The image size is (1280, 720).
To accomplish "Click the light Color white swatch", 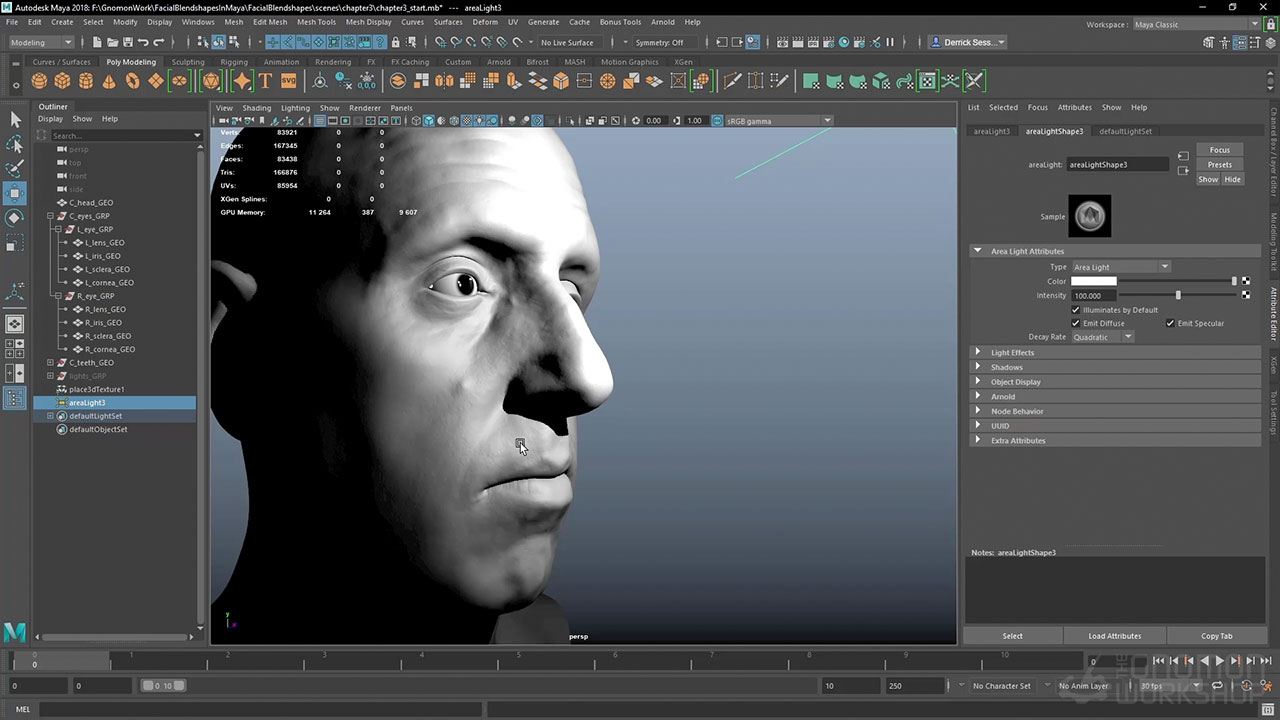I will point(1093,281).
